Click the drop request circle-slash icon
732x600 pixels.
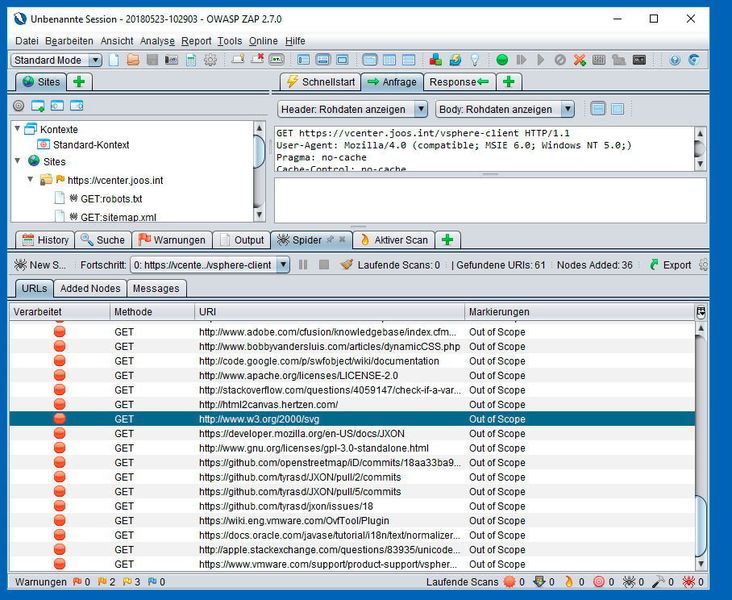point(560,60)
